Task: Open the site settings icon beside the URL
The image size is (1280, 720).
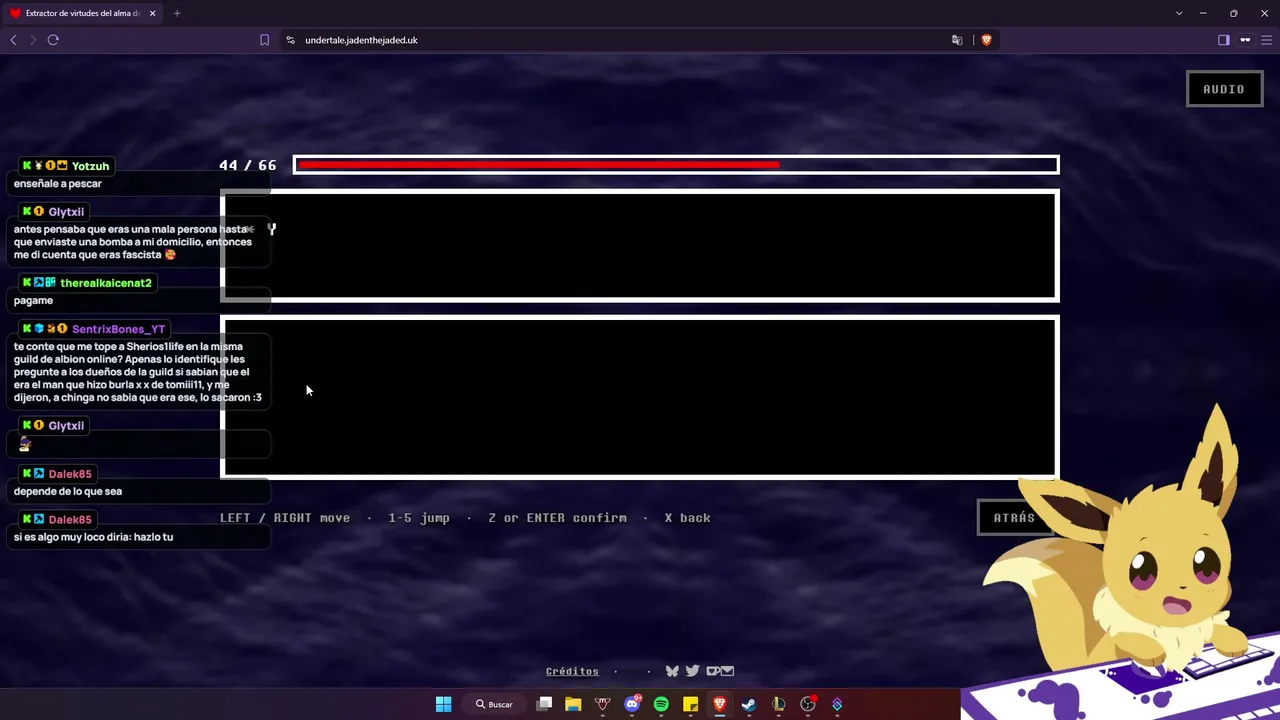Action: (x=290, y=40)
